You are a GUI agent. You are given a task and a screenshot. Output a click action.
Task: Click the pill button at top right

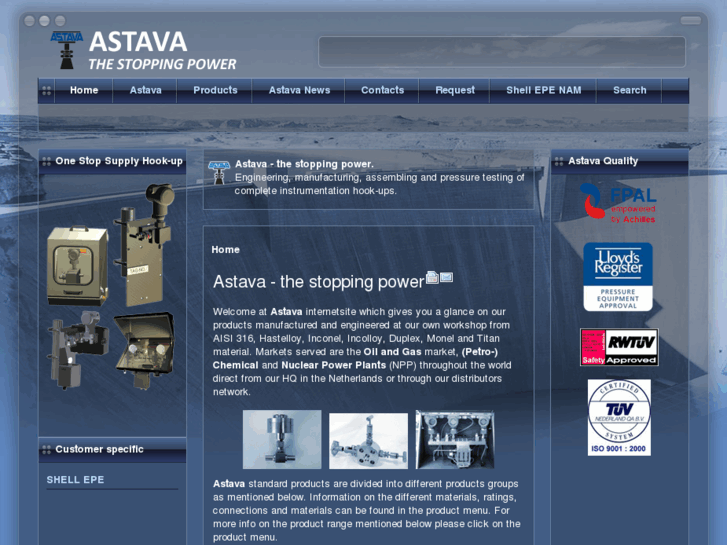[690, 20]
